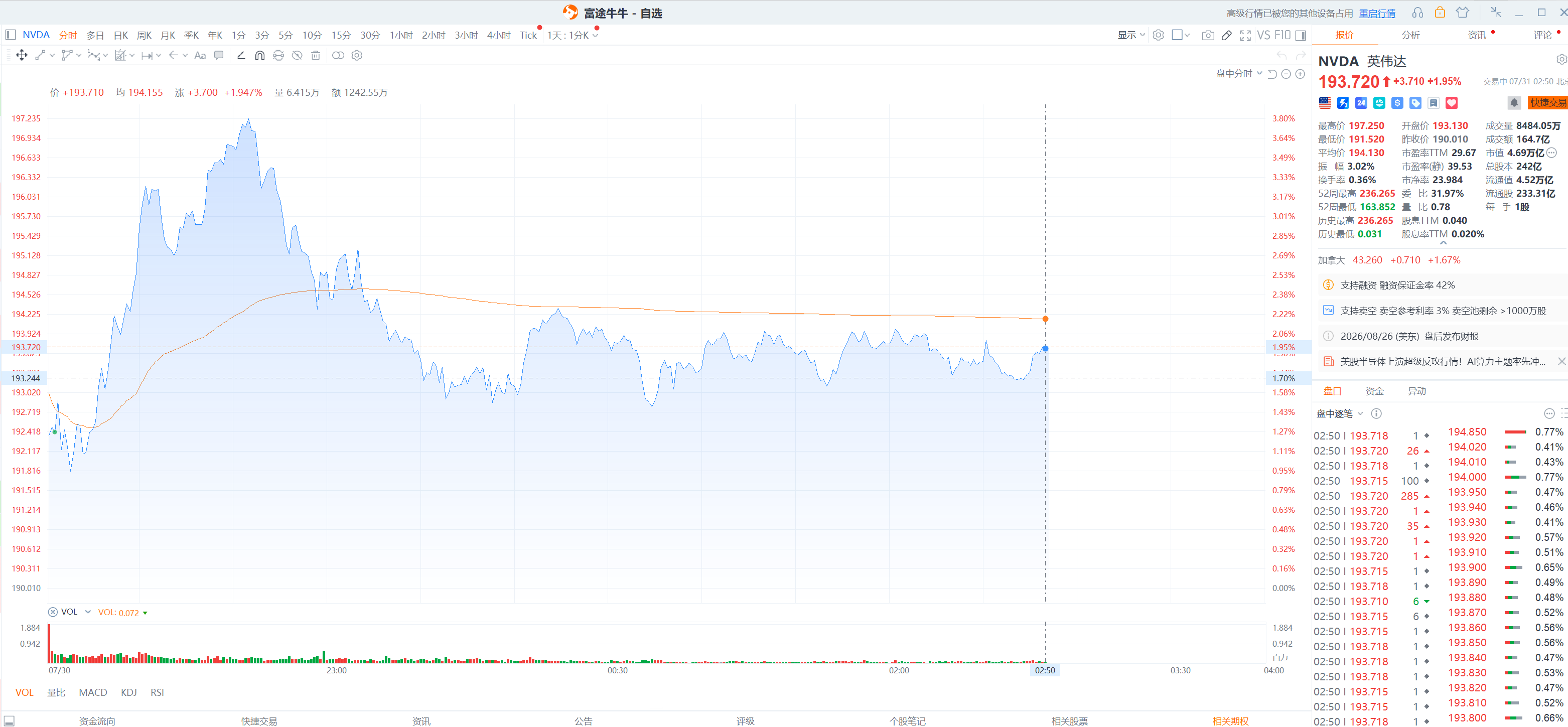The width and height of the screenshot is (1568, 727).
Task: Toggle the drawing pencil tool
Action: click(1226, 35)
